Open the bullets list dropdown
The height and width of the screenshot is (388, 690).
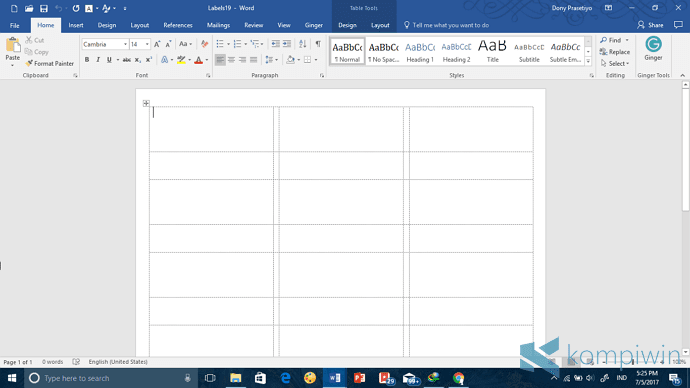coord(228,44)
